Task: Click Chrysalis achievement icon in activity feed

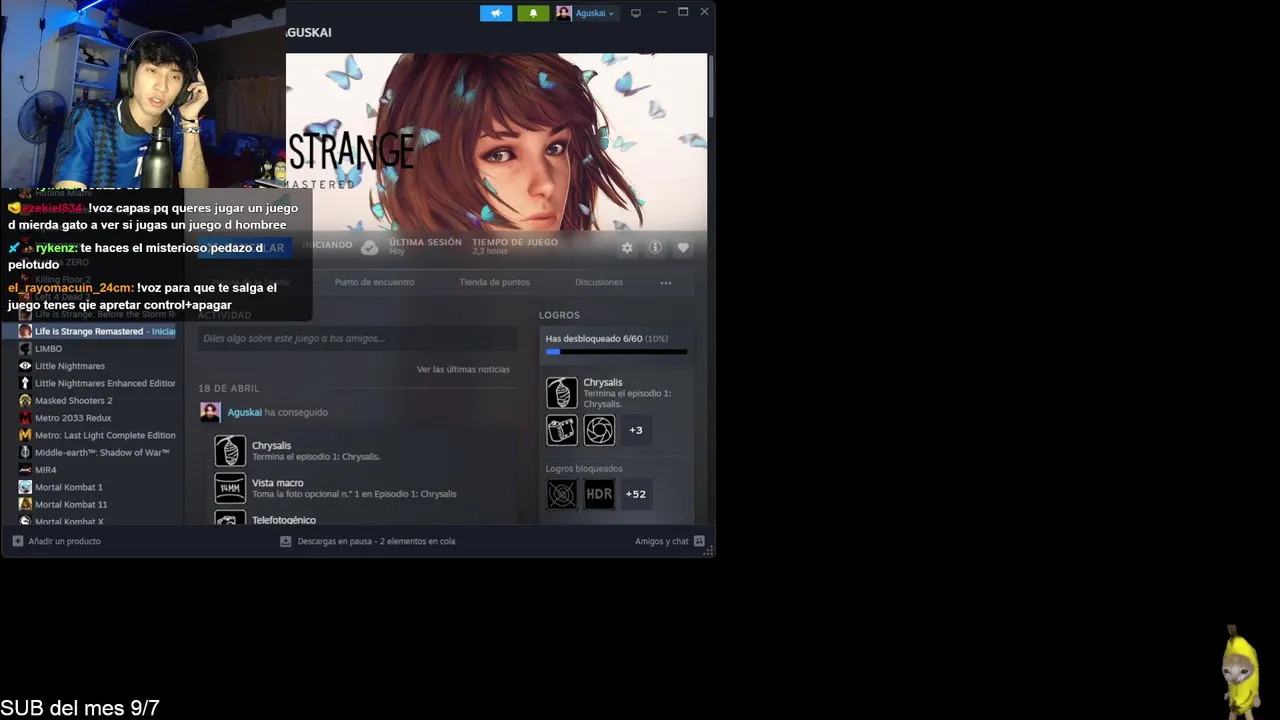Action: pos(230,451)
